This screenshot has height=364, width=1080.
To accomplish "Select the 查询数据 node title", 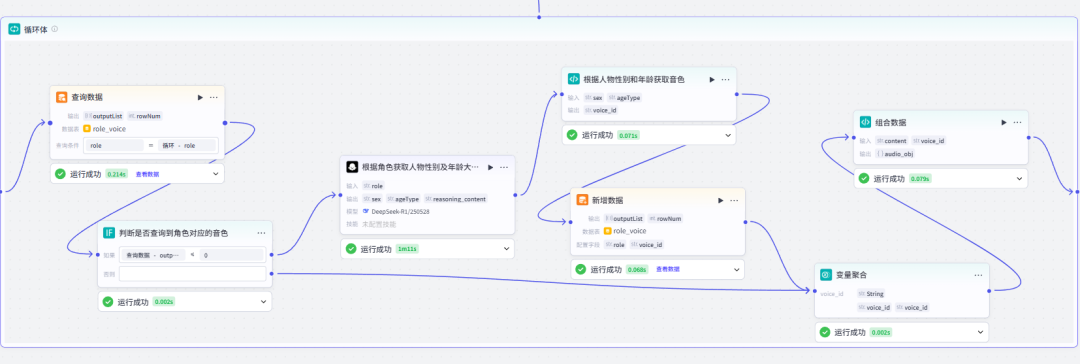I will coord(87,97).
